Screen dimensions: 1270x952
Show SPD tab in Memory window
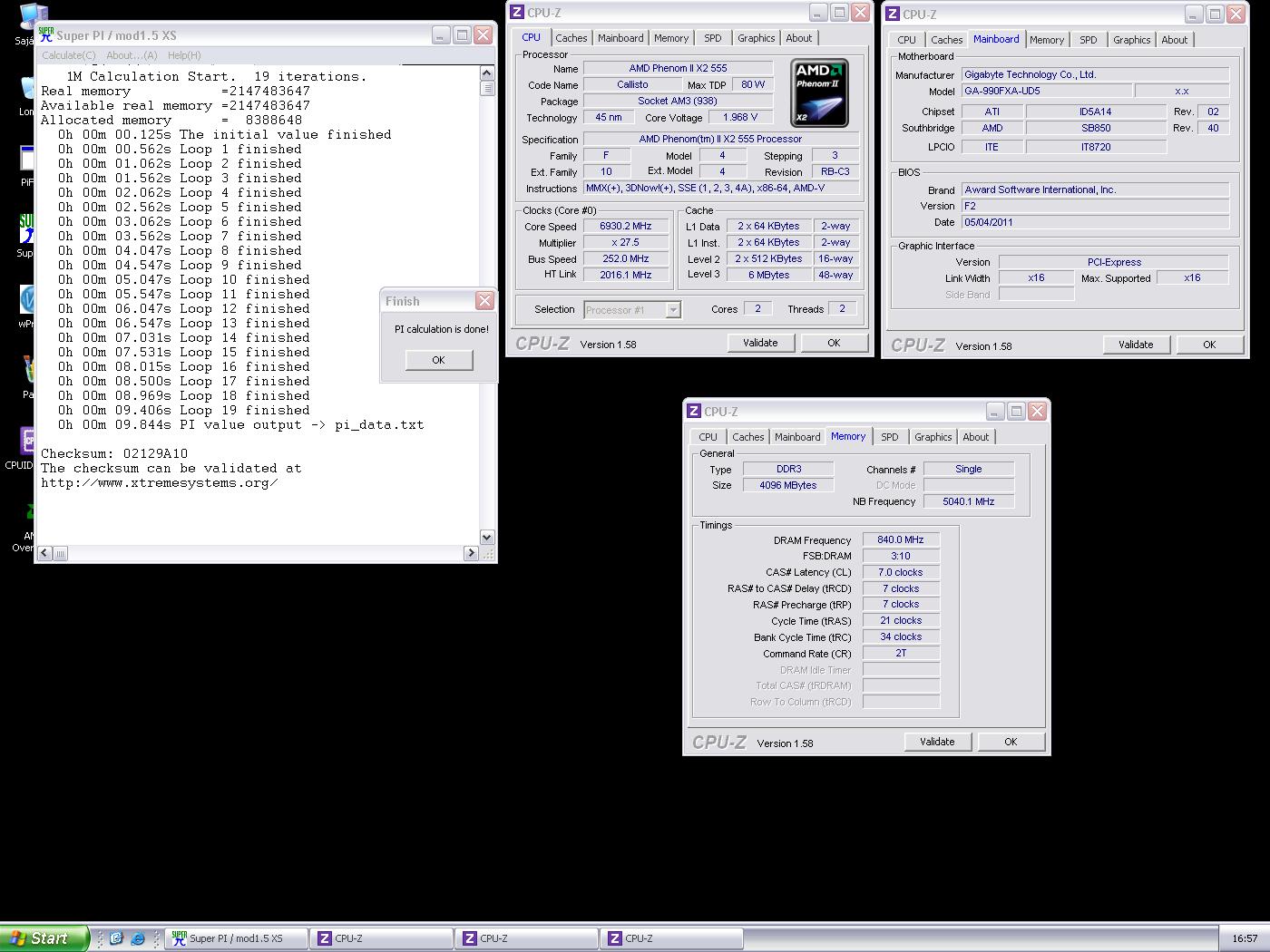point(890,437)
